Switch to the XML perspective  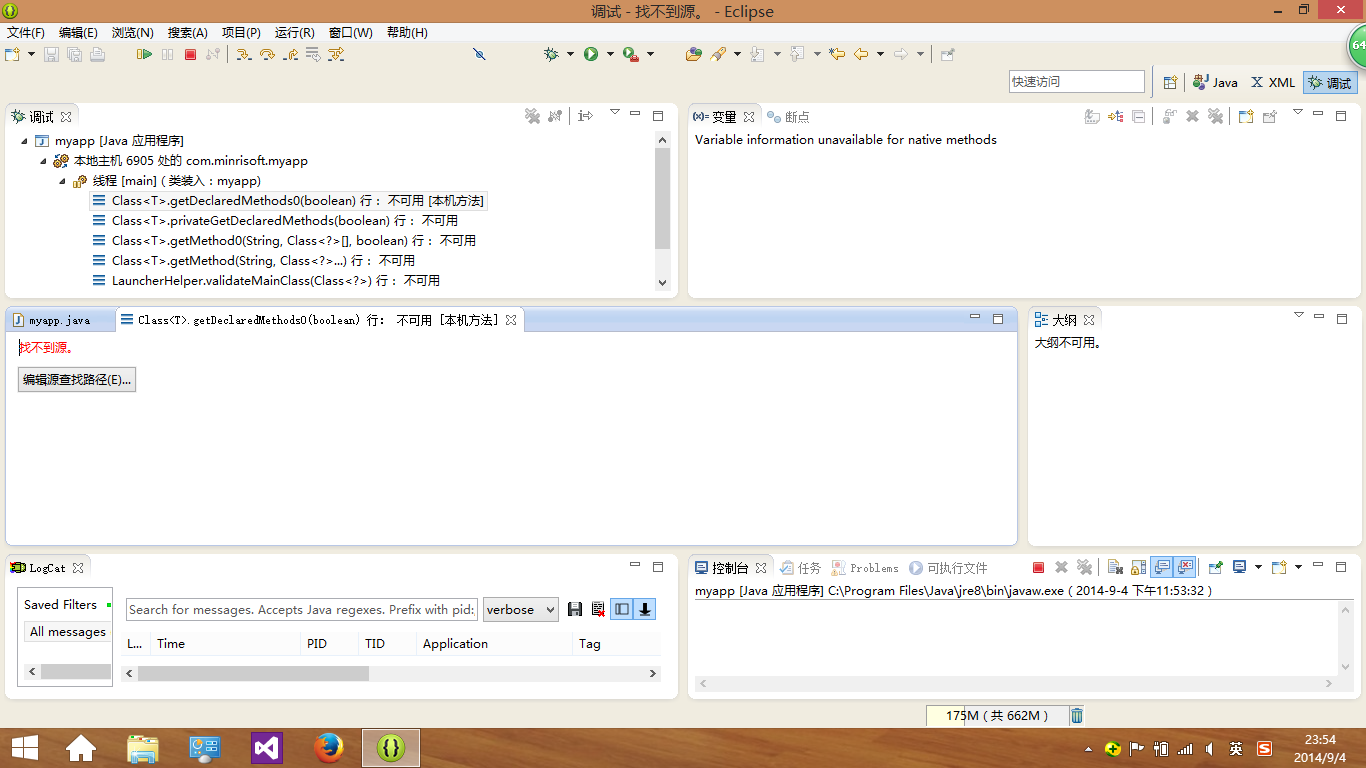coord(1272,83)
